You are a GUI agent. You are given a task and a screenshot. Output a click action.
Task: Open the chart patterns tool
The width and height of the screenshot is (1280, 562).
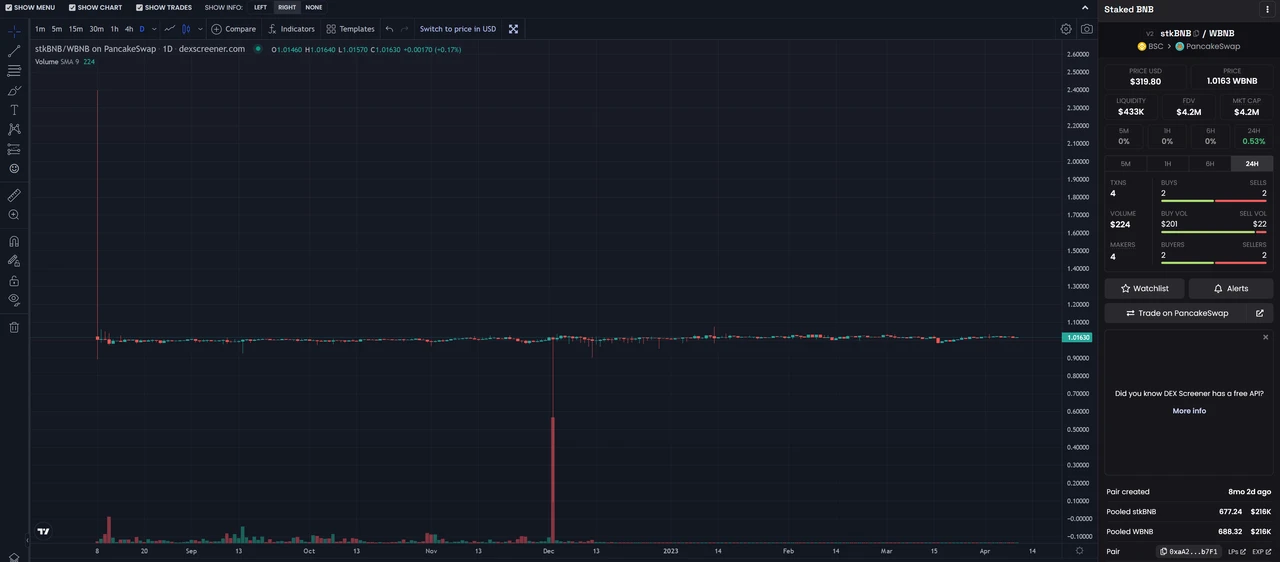[x=14, y=129]
